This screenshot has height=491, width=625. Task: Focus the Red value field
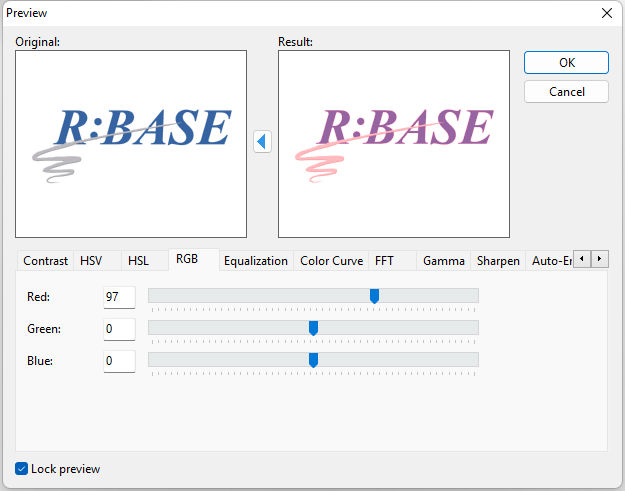click(119, 297)
